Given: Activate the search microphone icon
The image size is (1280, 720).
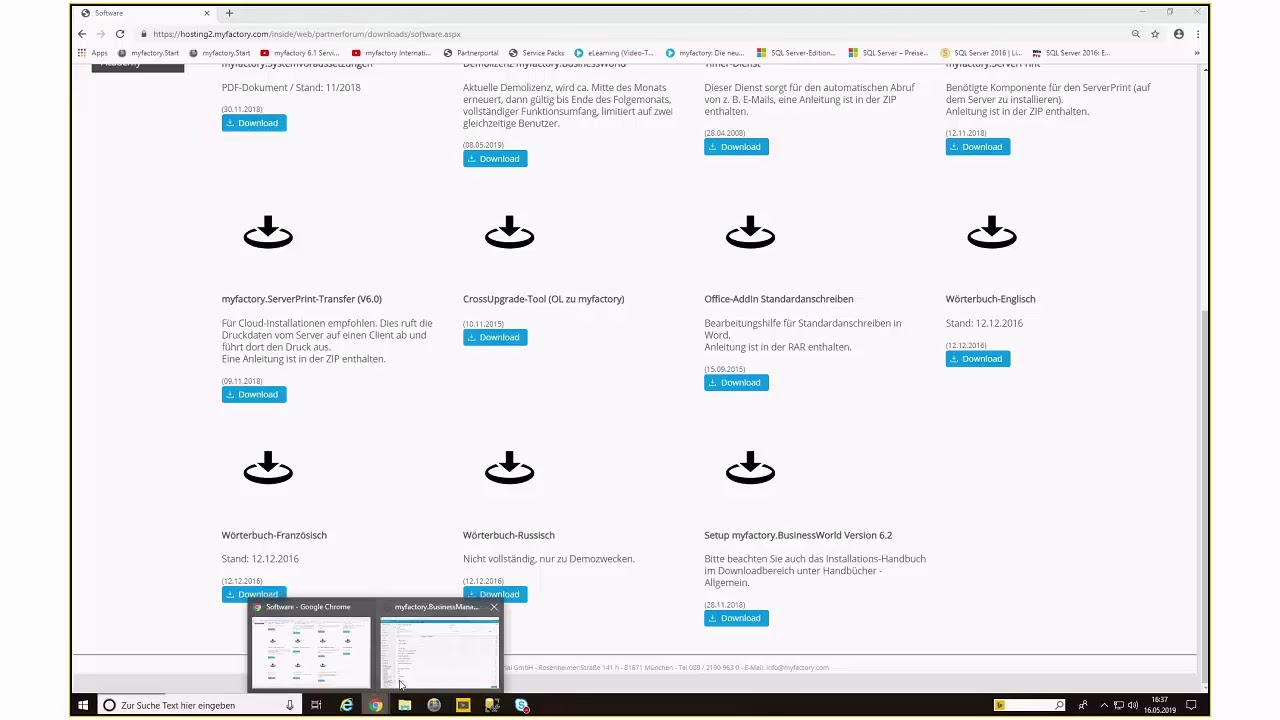Looking at the screenshot, I should point(290,705).
